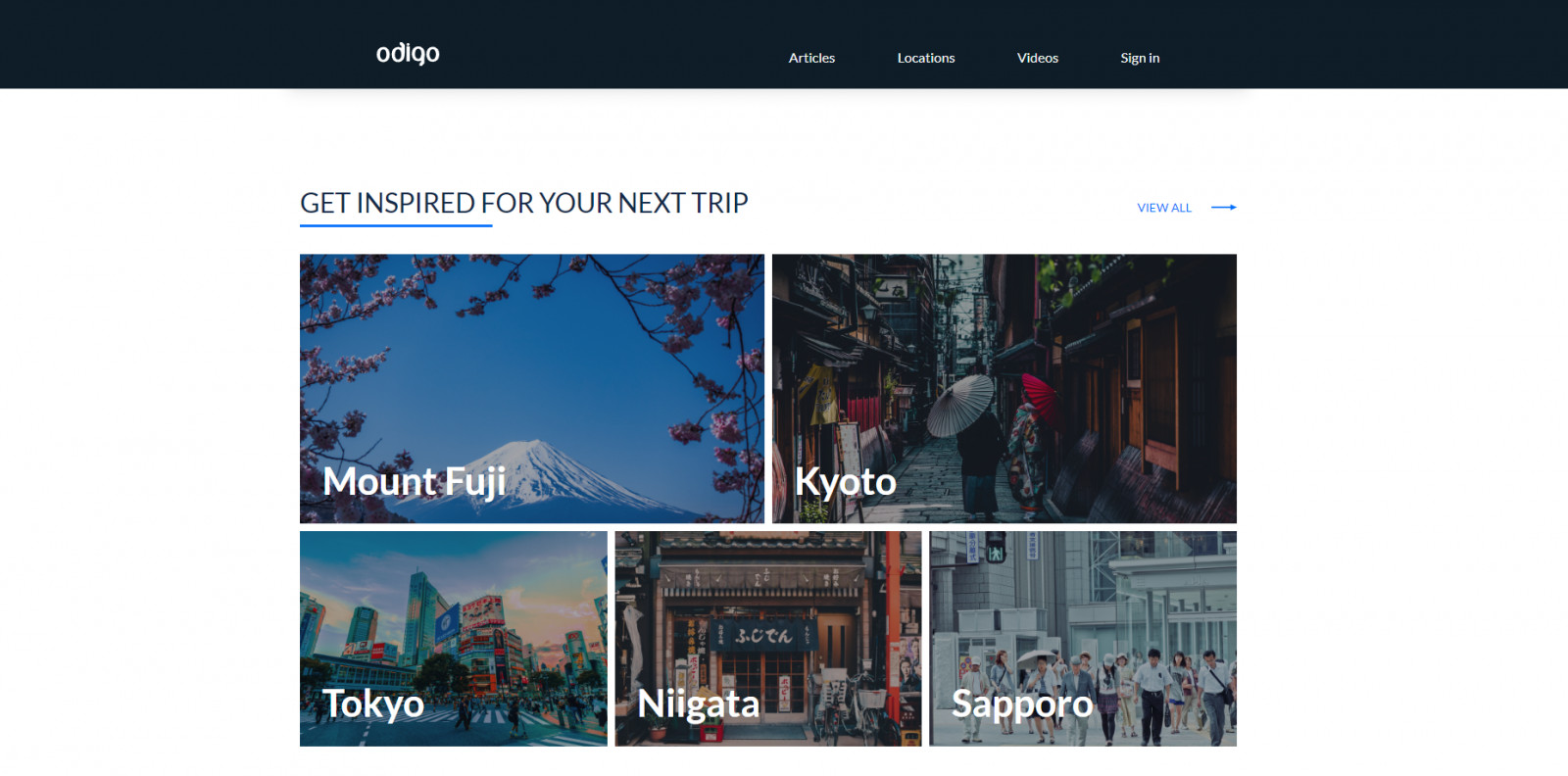Choose the Sapporo street crowd card

pyautogui.click(x=1083, y=639)
